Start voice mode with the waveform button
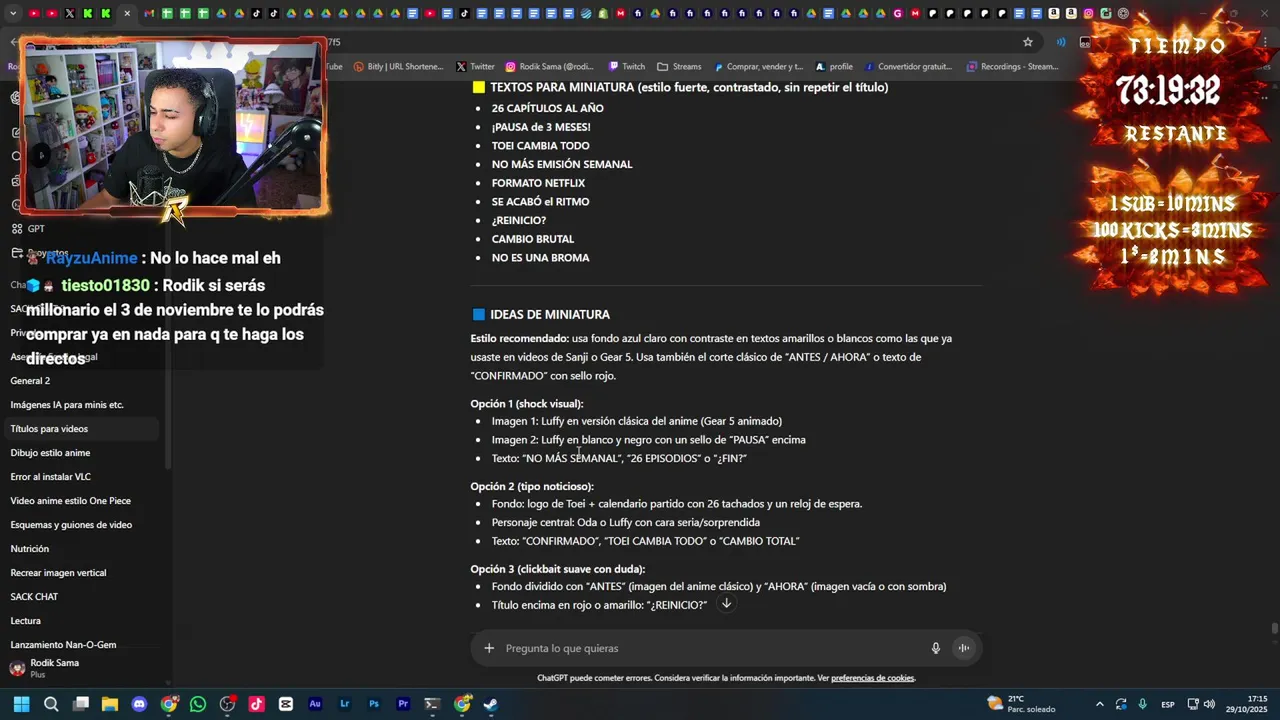 coord(964,648)
